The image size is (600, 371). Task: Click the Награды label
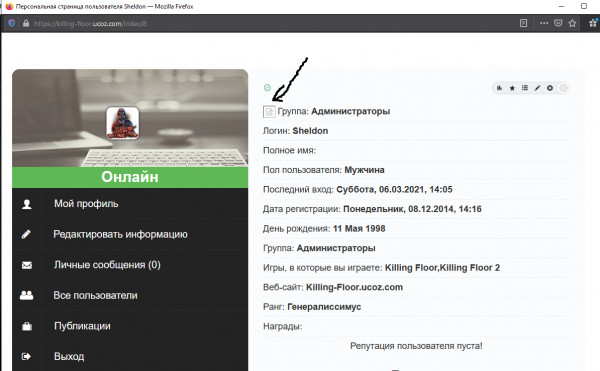click(x=282, y=326)
